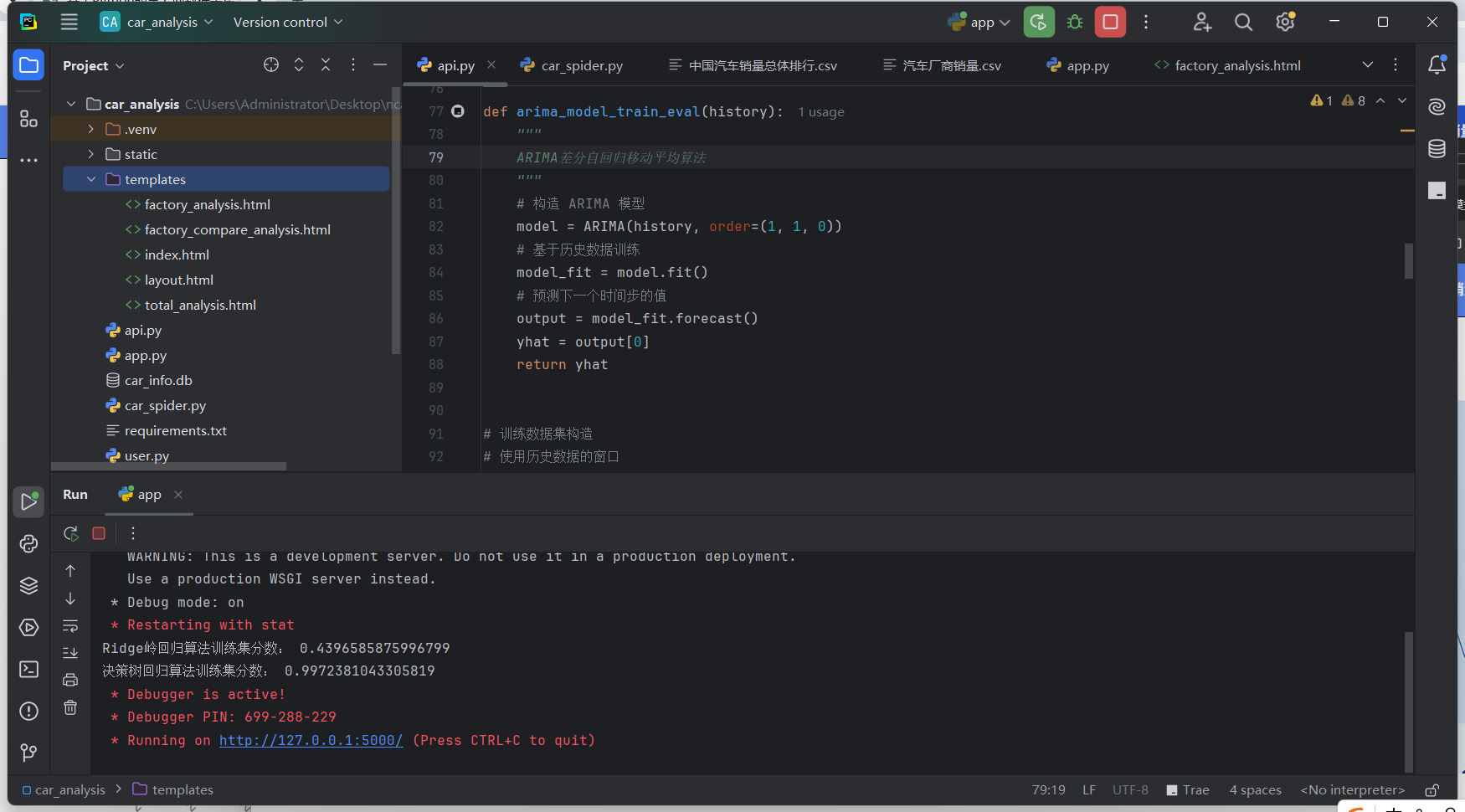Open index.html in project tree
The height and width of the screenshot is (812, 1465).
tap(177, 254)
